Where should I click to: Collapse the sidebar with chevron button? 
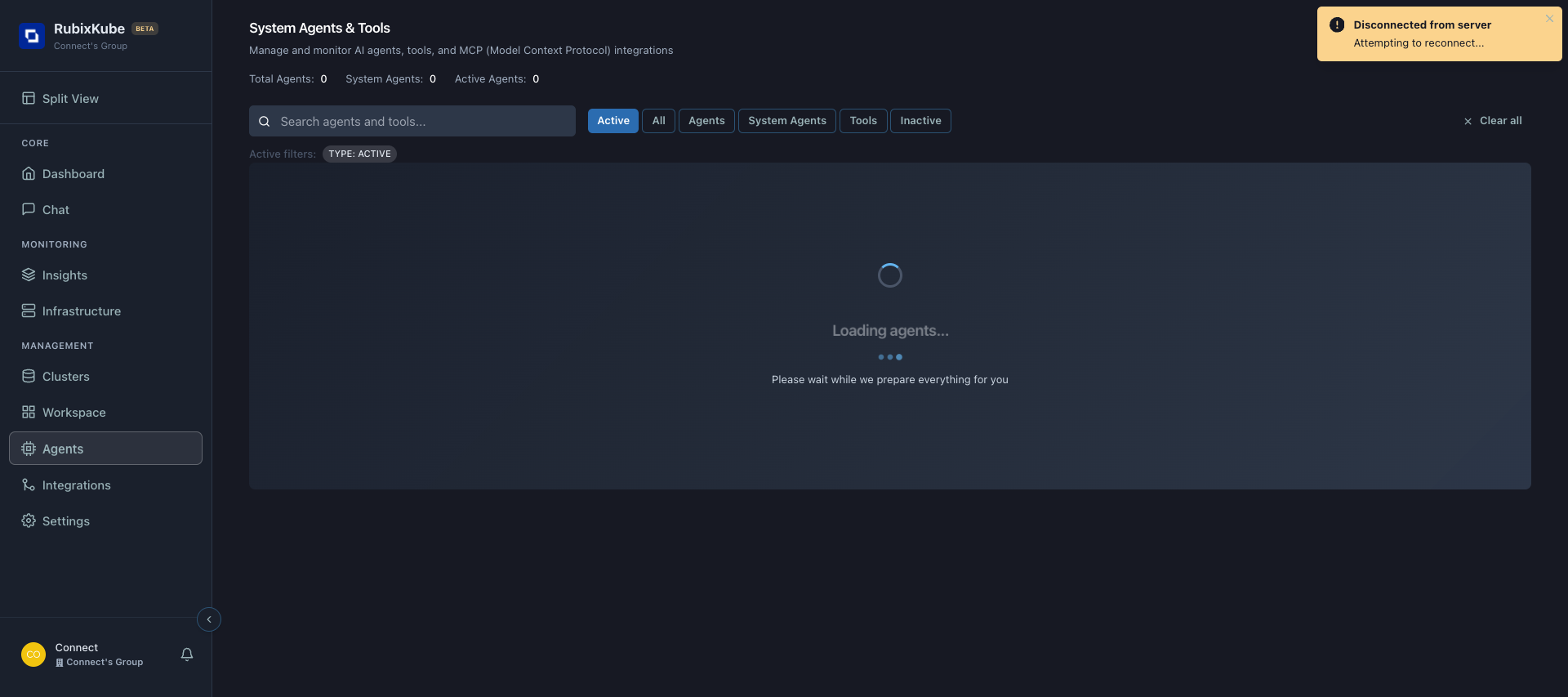click(209, 619)
